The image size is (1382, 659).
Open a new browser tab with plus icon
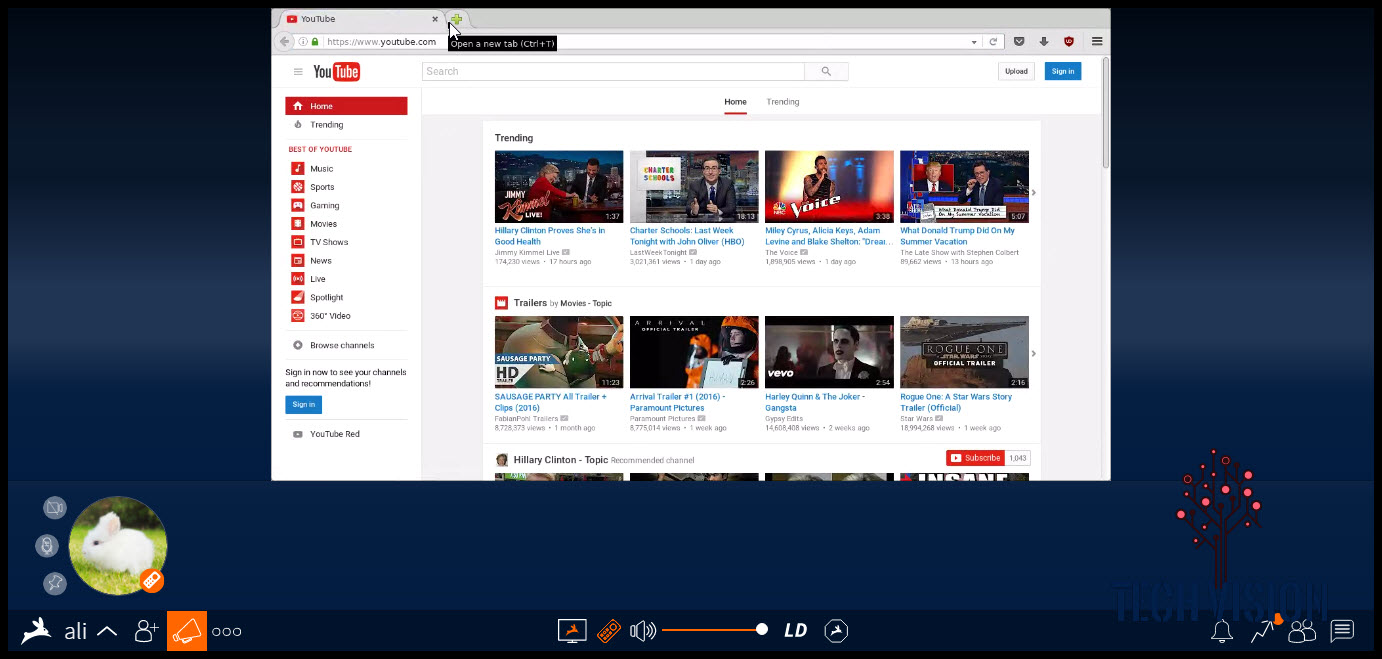[456, 19]
